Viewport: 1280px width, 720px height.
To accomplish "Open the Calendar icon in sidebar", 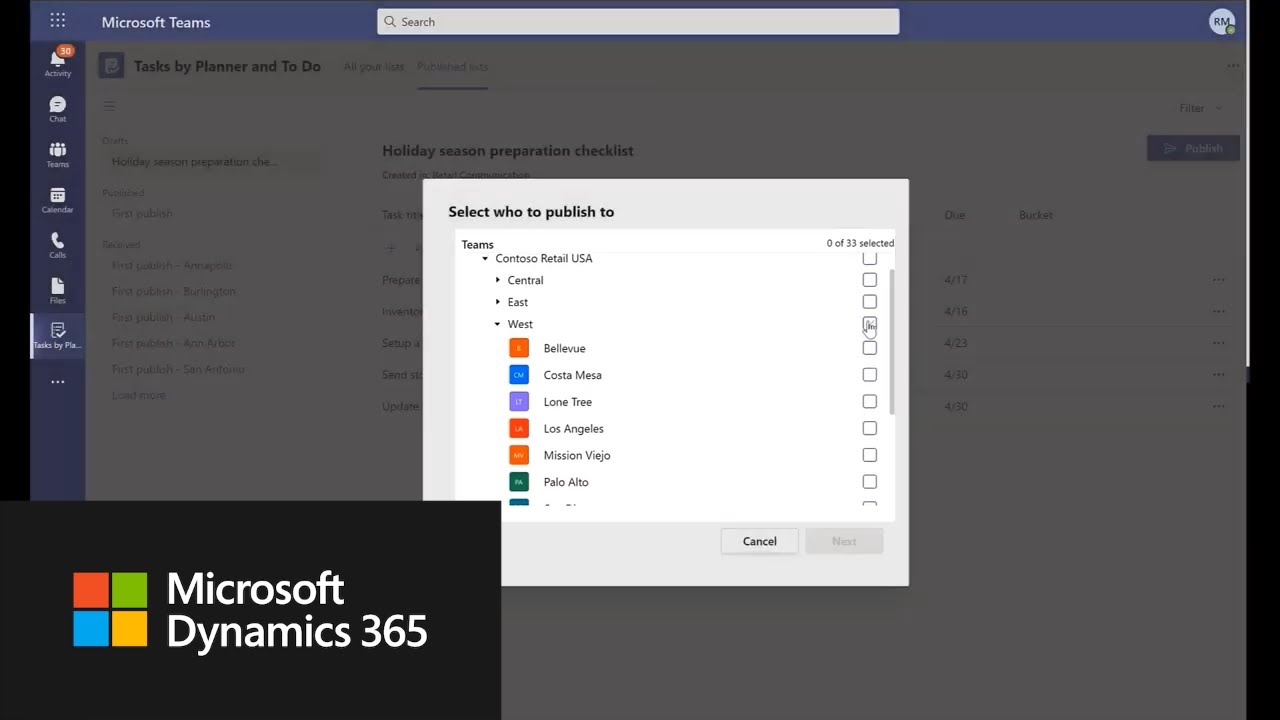I will pyautogui.click(x=58, y=200).
